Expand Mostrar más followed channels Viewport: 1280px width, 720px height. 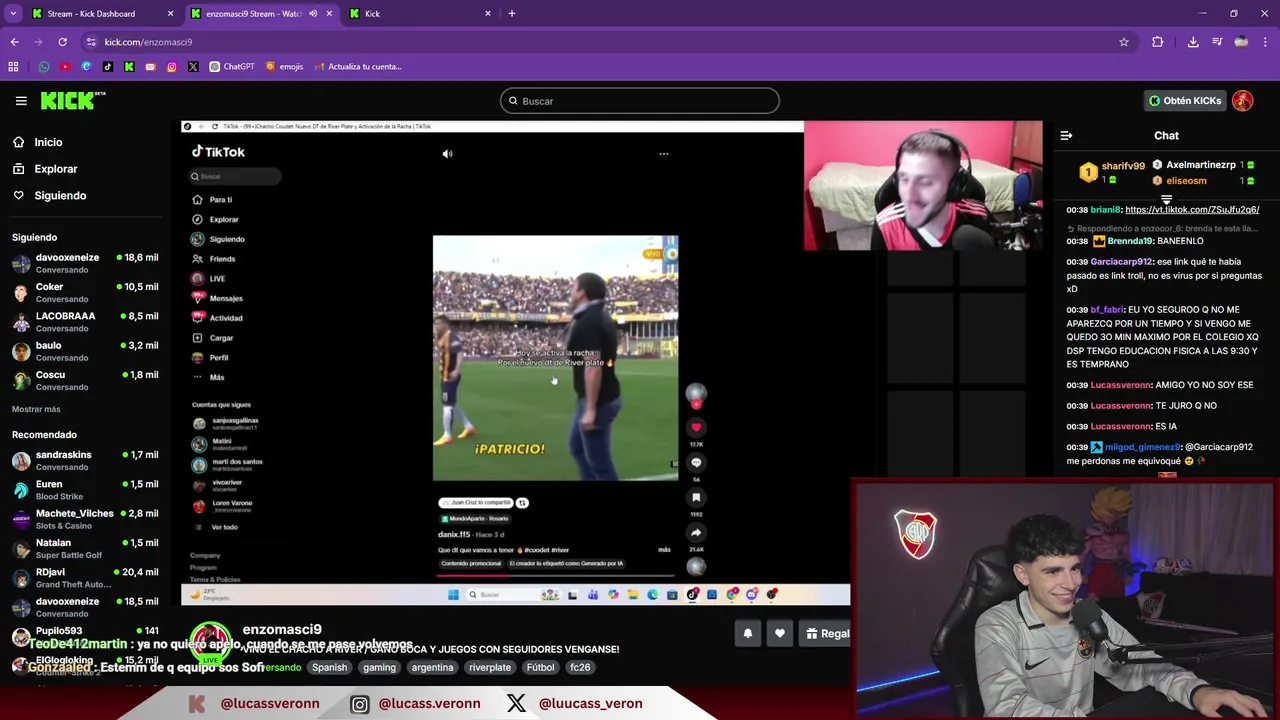pos(36,409)
